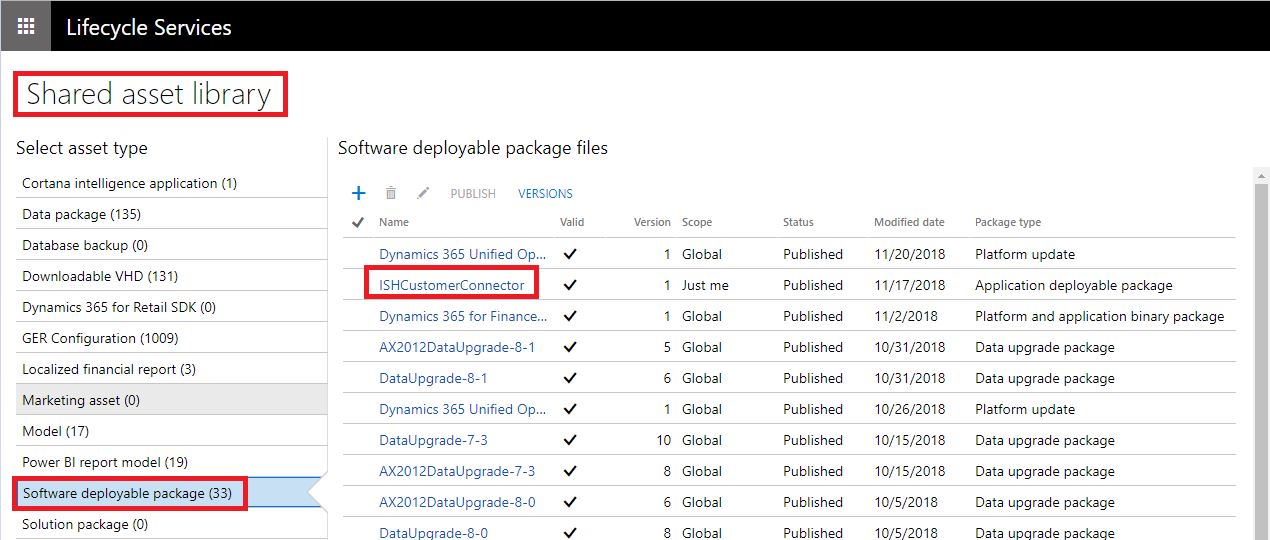Select Dynamics 365 for Retail SDK type
Screen dimensions: 1270x540
pyautogui.click(x=171, y=307)
